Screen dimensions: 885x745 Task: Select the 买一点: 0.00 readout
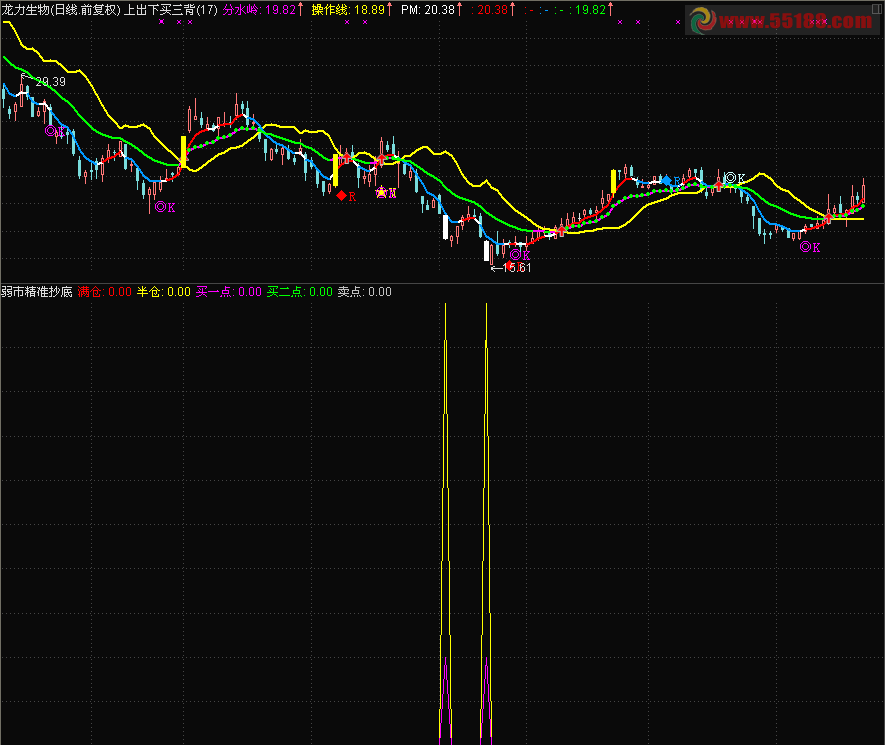point(229,292)
